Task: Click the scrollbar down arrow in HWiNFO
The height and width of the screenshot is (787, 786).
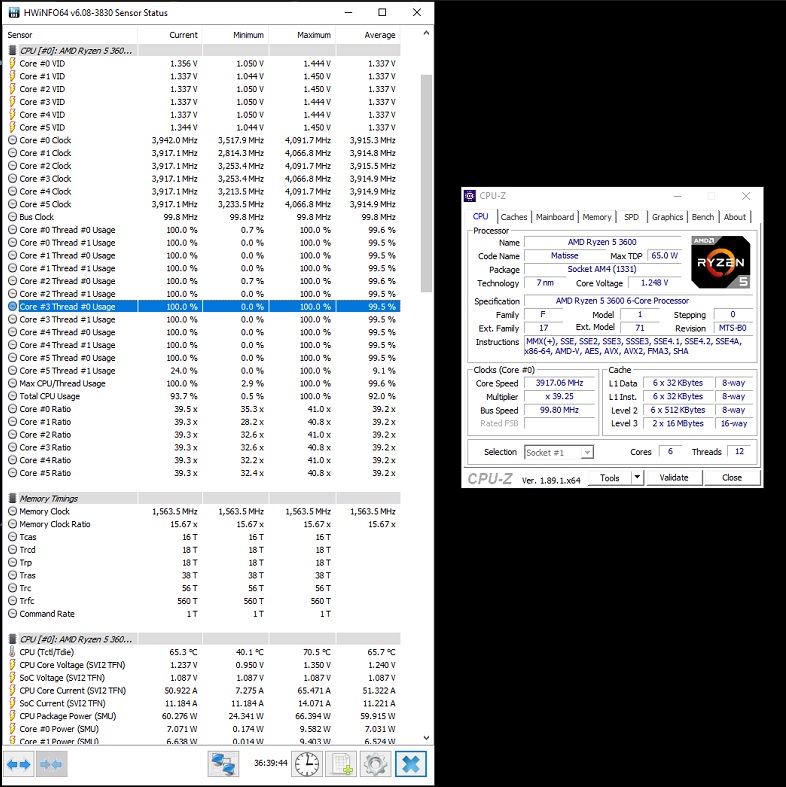Action: 426,738
